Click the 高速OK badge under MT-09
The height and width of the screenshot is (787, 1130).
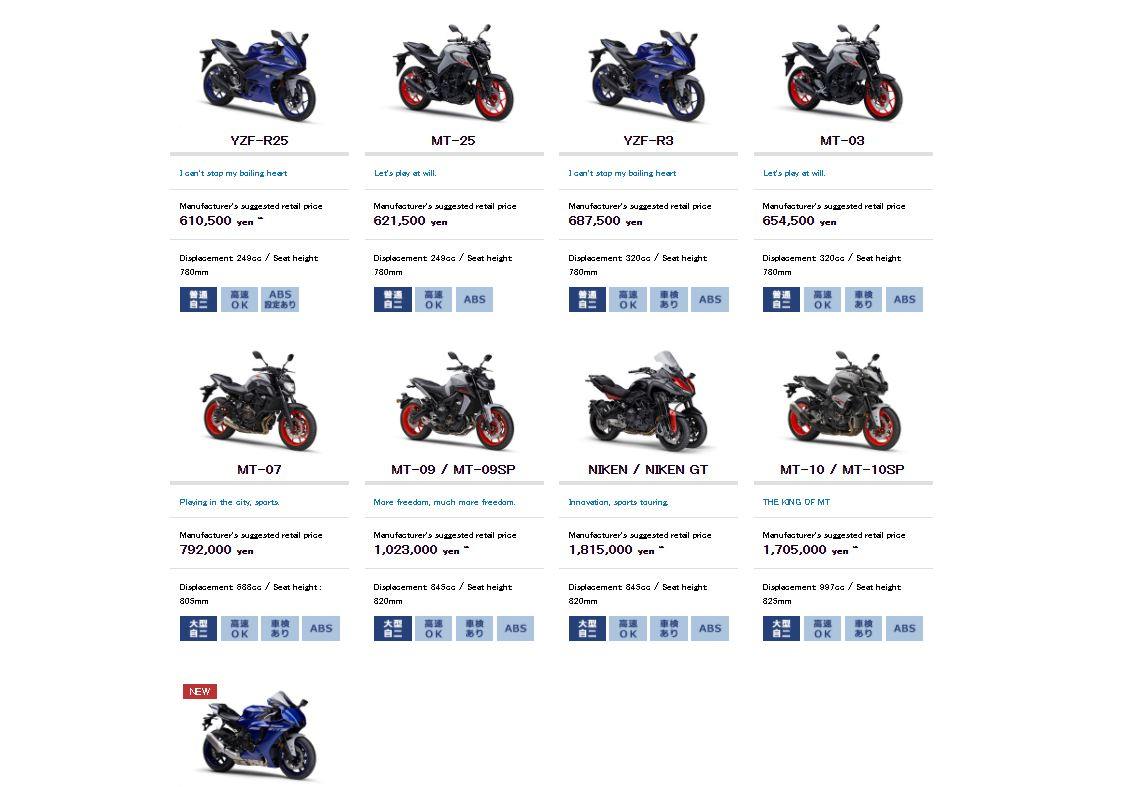(x=433, y=628)
